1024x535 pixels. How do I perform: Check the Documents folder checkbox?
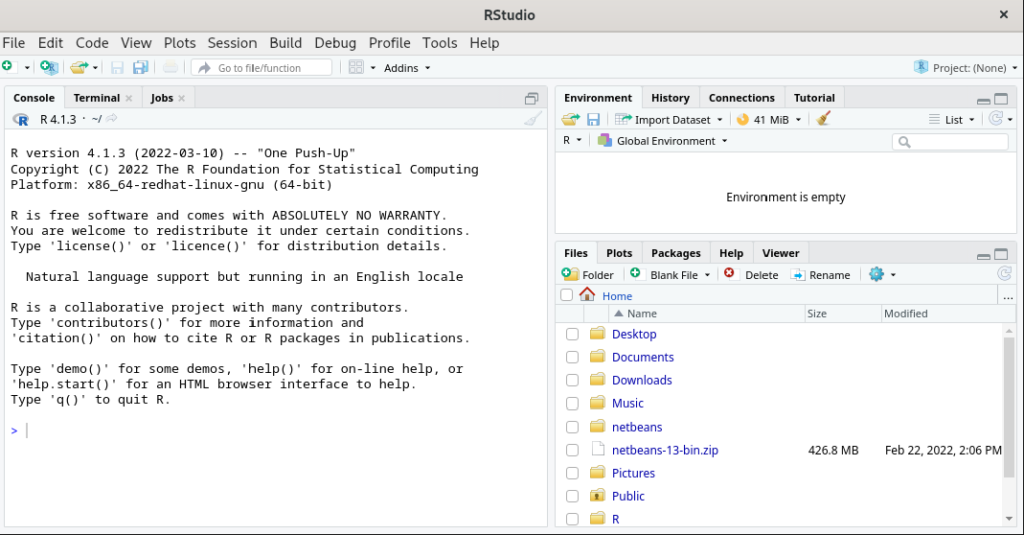click(572, 357)
